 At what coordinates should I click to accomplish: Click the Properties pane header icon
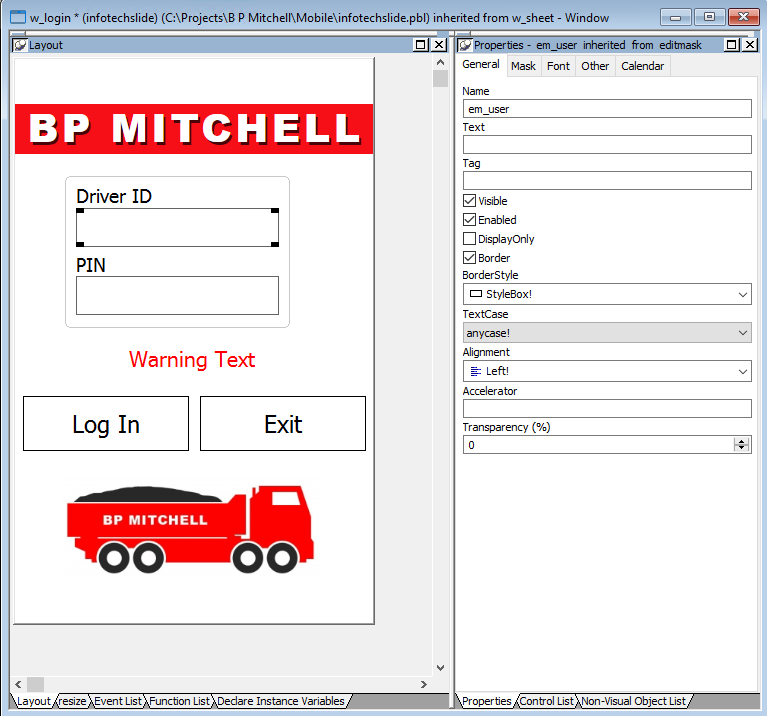pyautogui.click(x=465, y=45)
